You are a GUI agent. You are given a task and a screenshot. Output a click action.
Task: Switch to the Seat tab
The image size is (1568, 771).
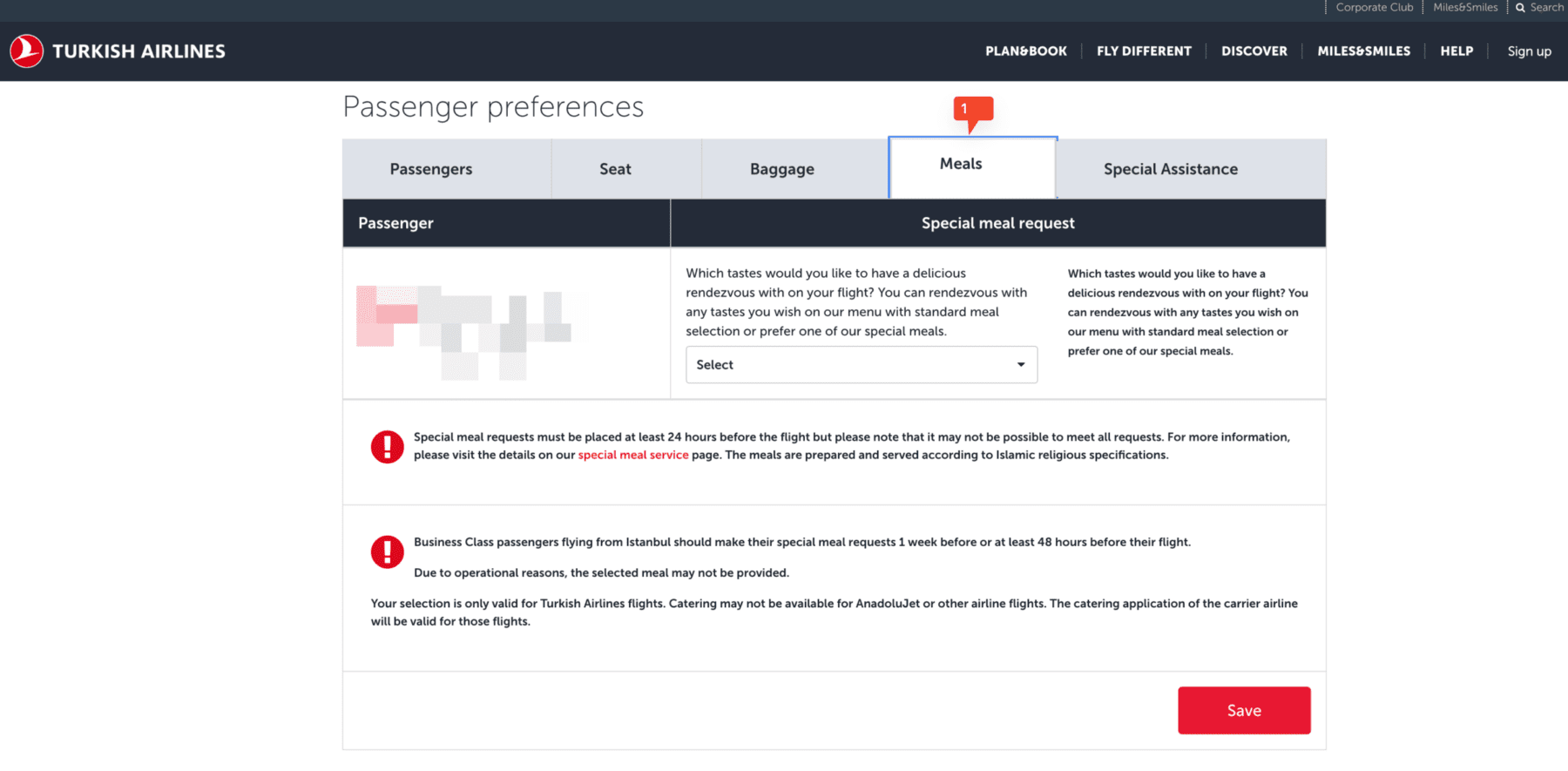coord(626,169)
